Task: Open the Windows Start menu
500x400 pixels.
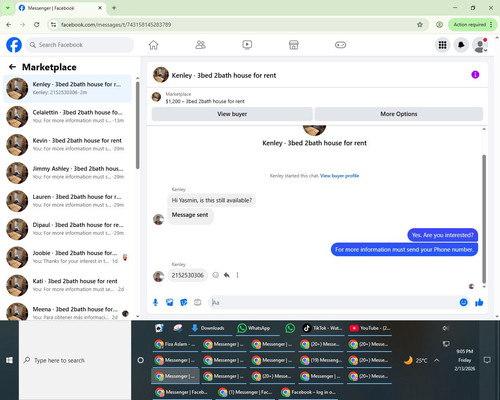Action: pyautogui.click(x=9, y=360)
